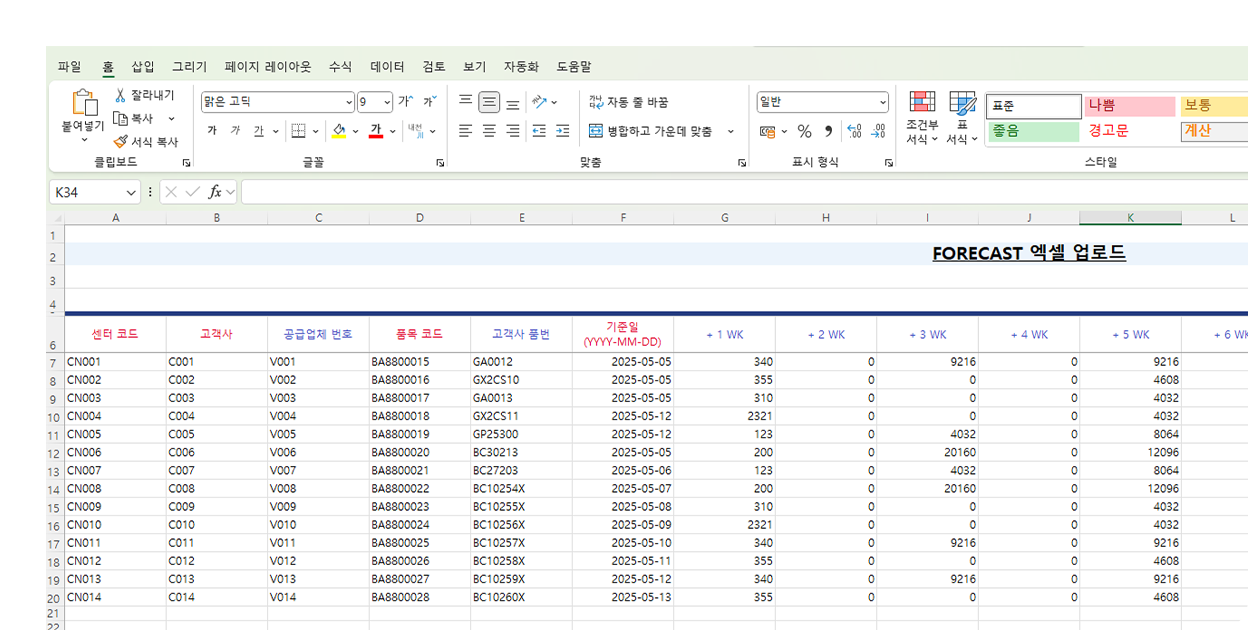Click the percent style icon
This screenshot has width=1248, height=630.
pos(804,131)
